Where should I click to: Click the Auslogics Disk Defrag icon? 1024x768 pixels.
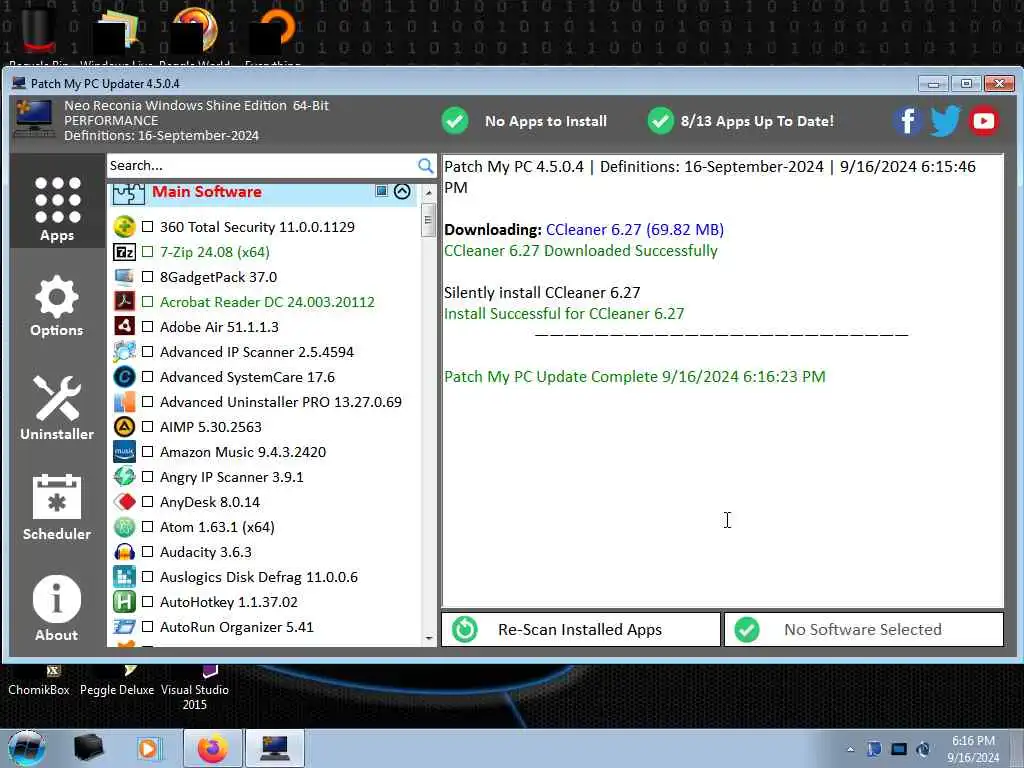[x=124, y=577]
